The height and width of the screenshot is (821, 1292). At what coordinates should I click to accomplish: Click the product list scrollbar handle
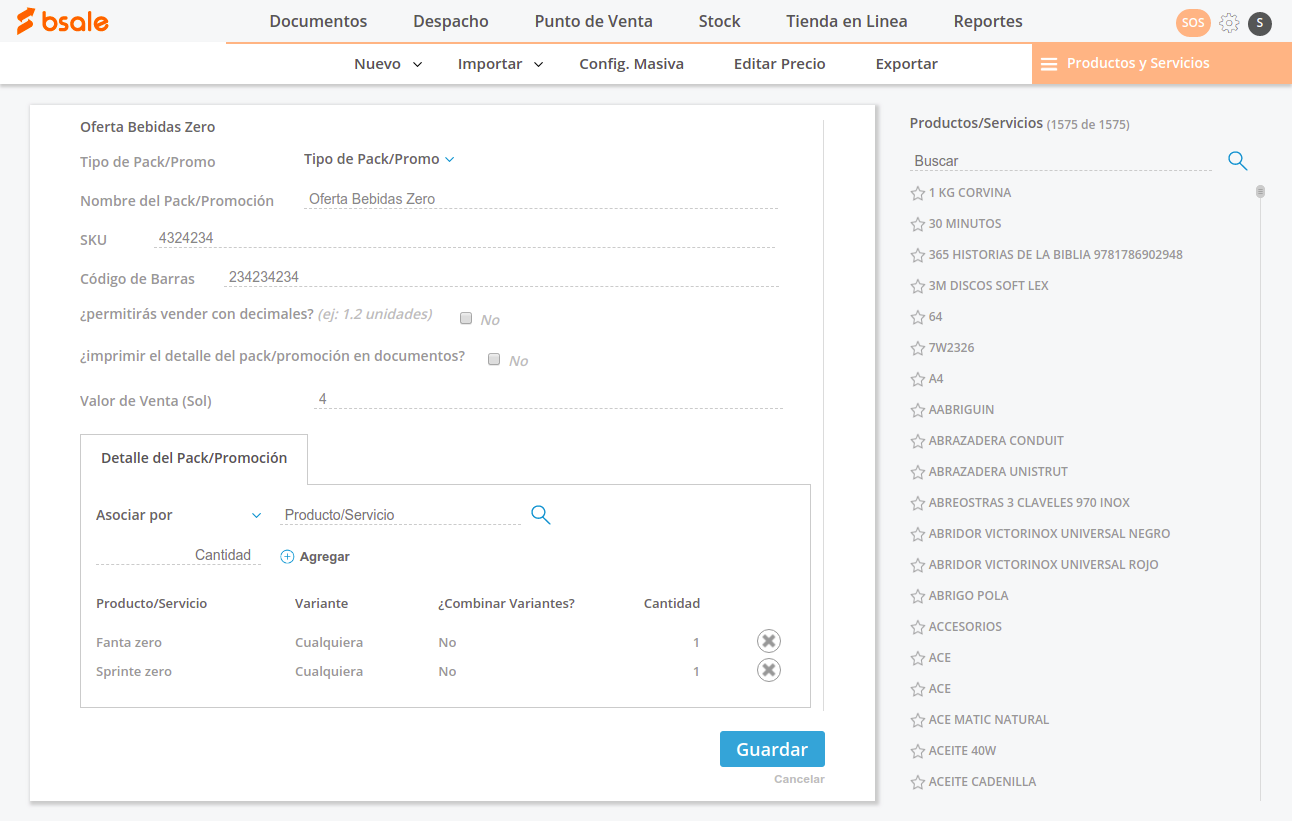(1260, 191)
